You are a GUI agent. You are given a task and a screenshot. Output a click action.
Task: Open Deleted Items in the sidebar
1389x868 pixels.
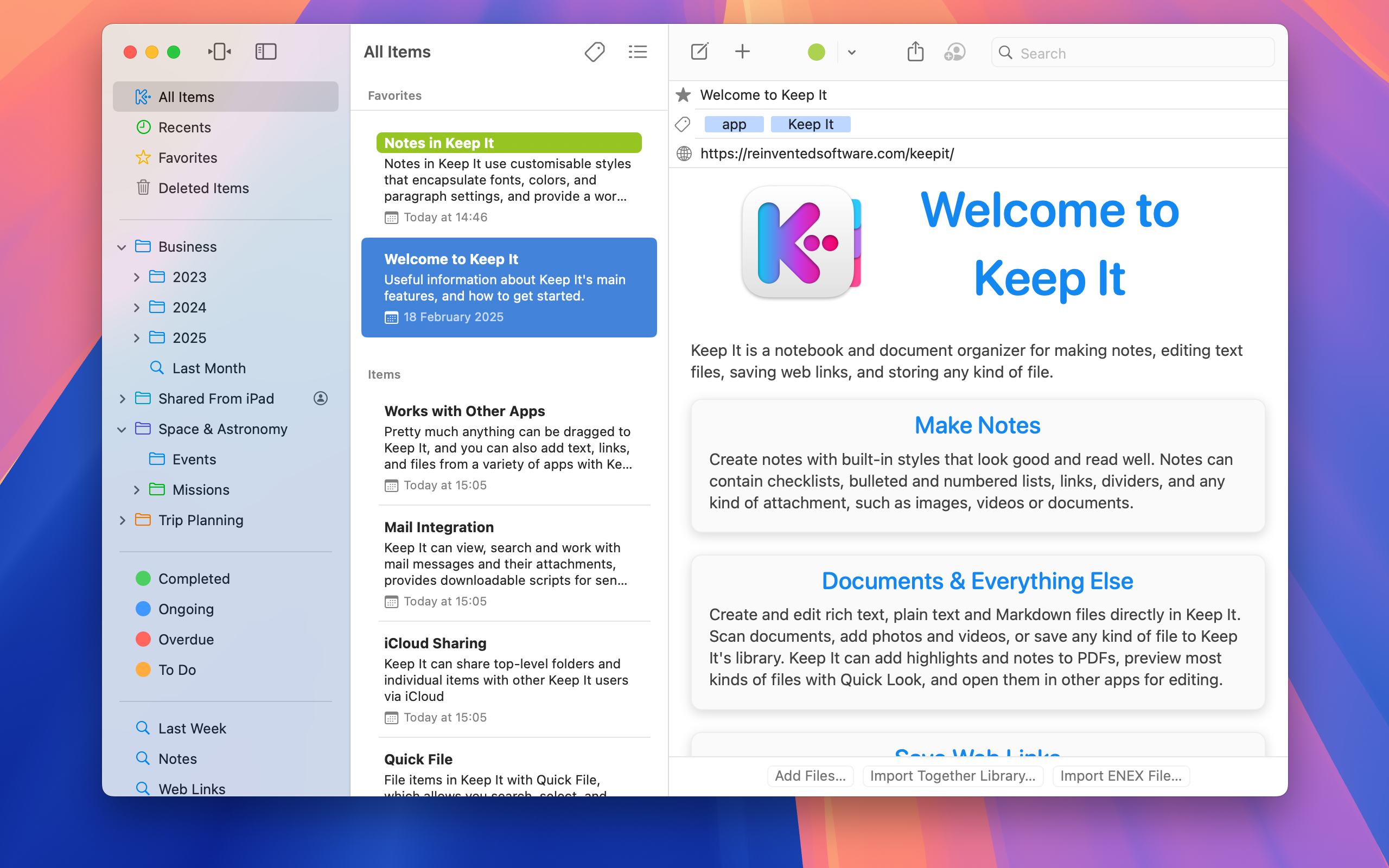click(204, 188)
